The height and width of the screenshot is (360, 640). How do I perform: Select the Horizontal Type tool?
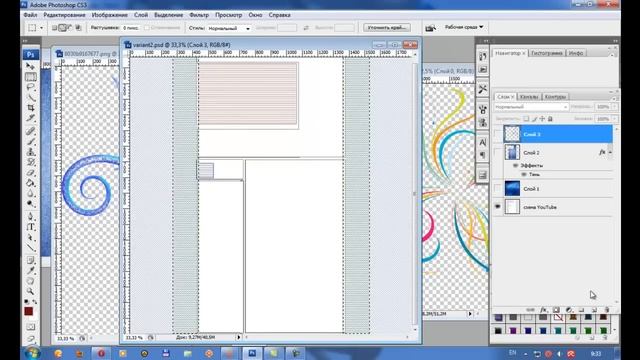coord(31,227)
